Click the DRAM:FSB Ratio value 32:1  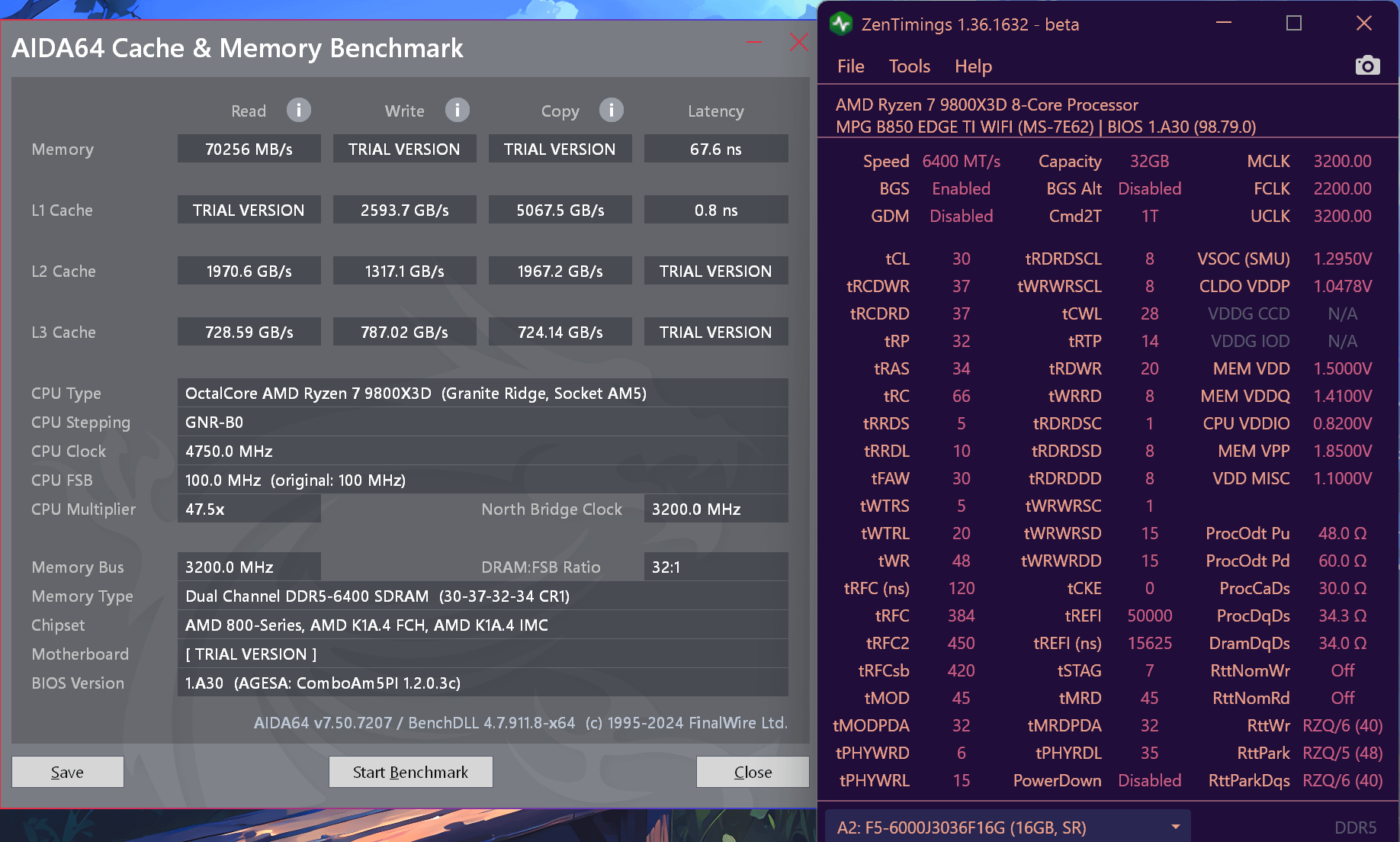pos(716,567)
